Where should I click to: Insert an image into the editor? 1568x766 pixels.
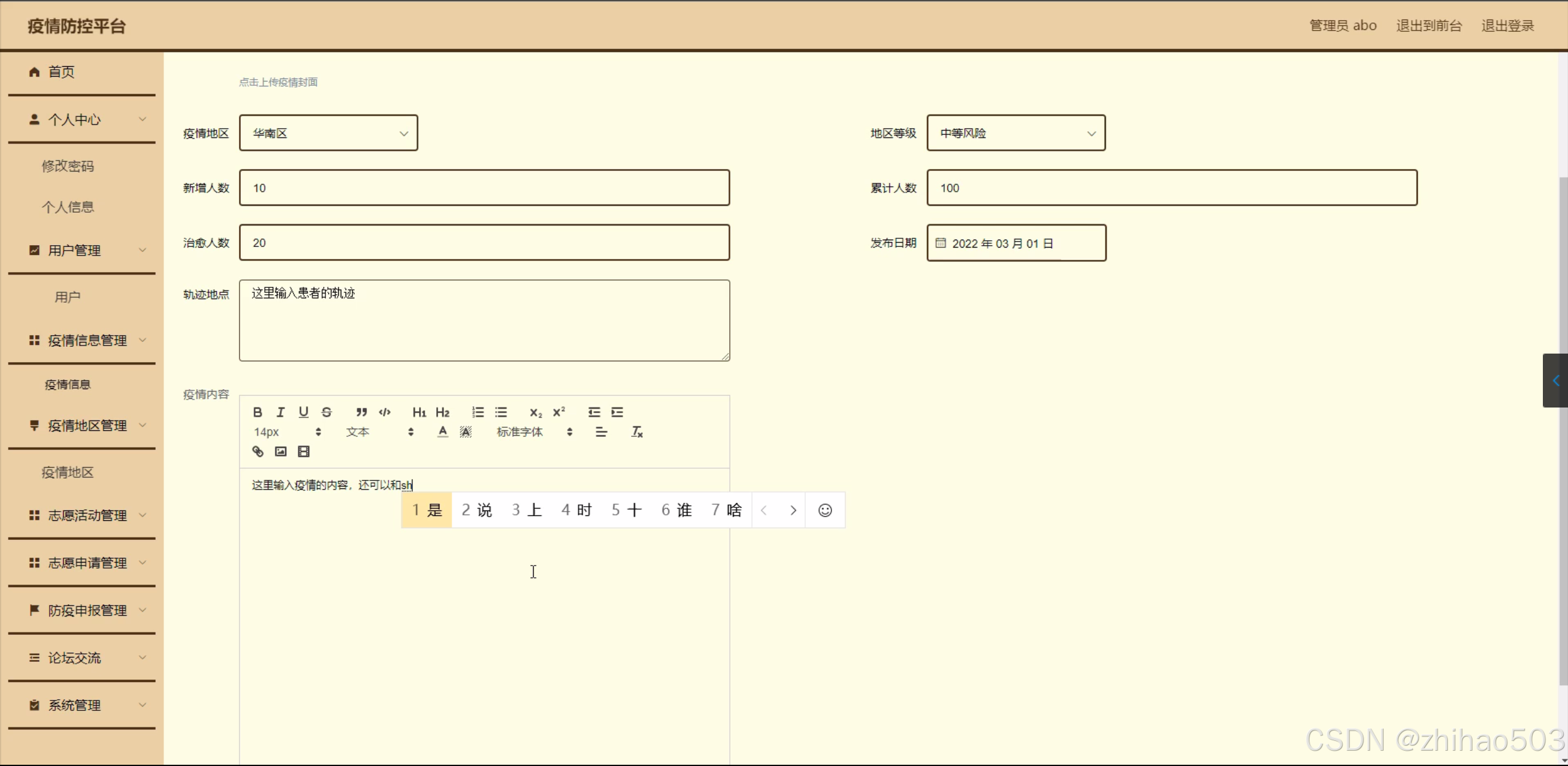[x=281, y=452]
